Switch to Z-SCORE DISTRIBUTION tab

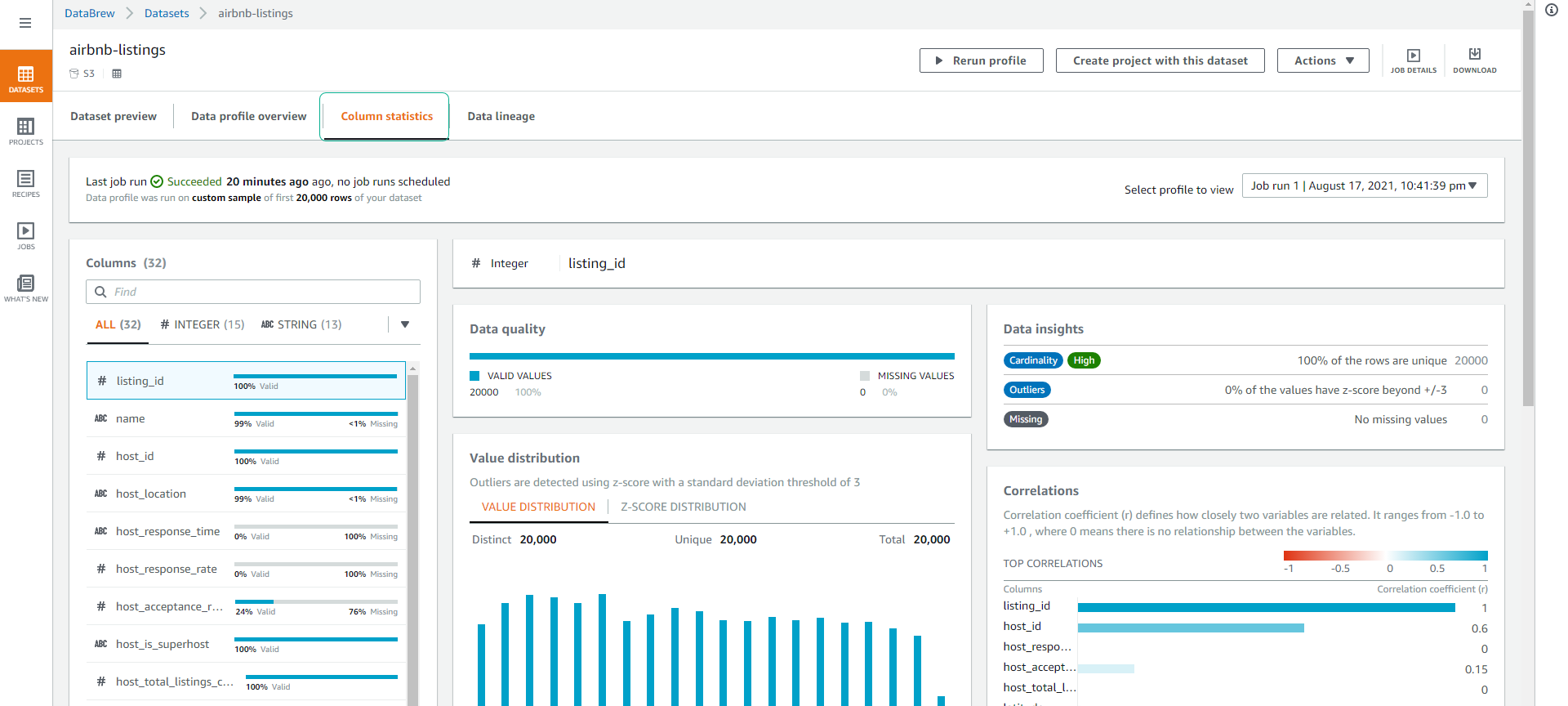tap(684, 507)
